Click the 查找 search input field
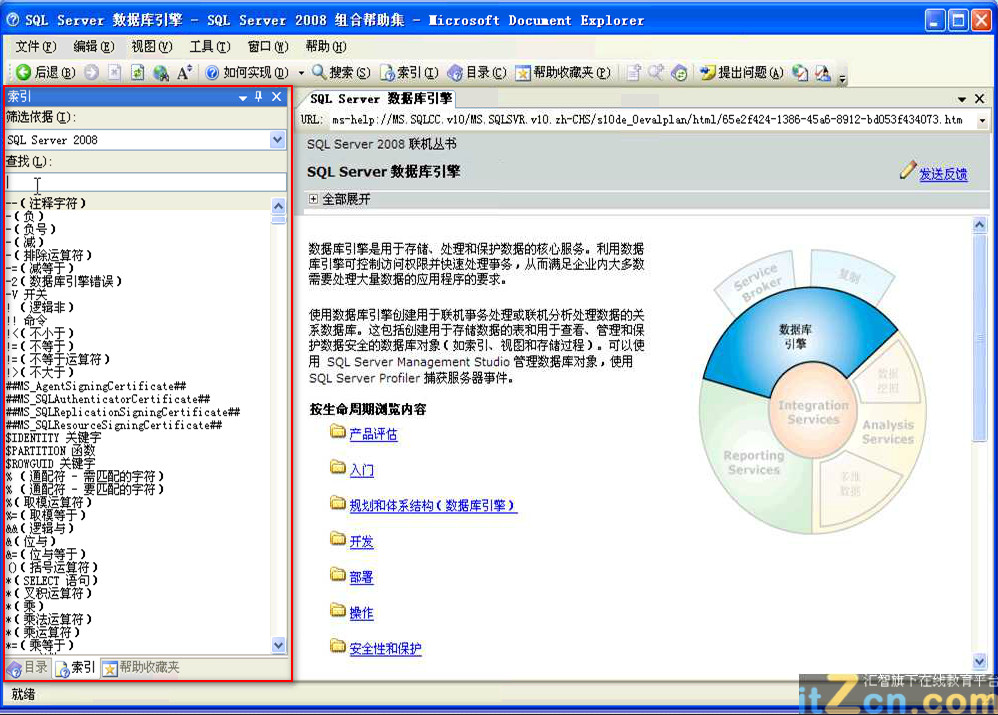The width and height of the screenshot is (998, 715). coord(146,182)
